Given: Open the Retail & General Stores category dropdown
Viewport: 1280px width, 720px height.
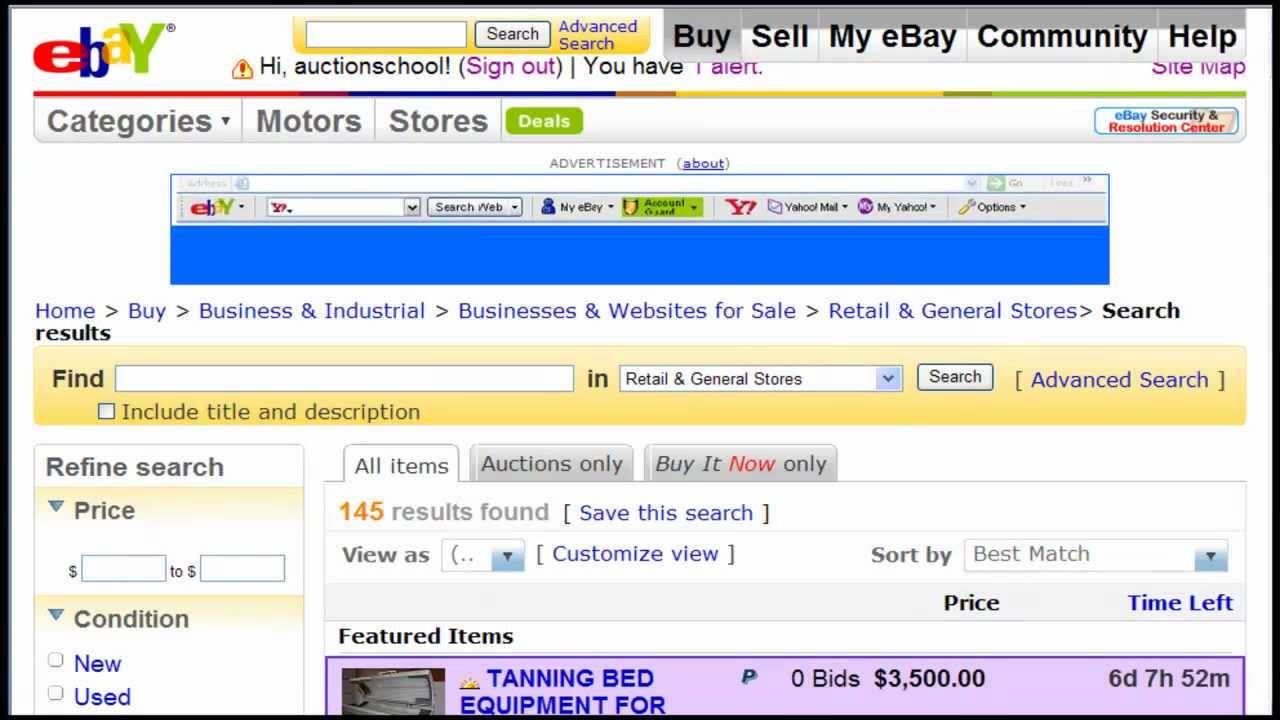Looking at the screenshot, I should point(760,378).
